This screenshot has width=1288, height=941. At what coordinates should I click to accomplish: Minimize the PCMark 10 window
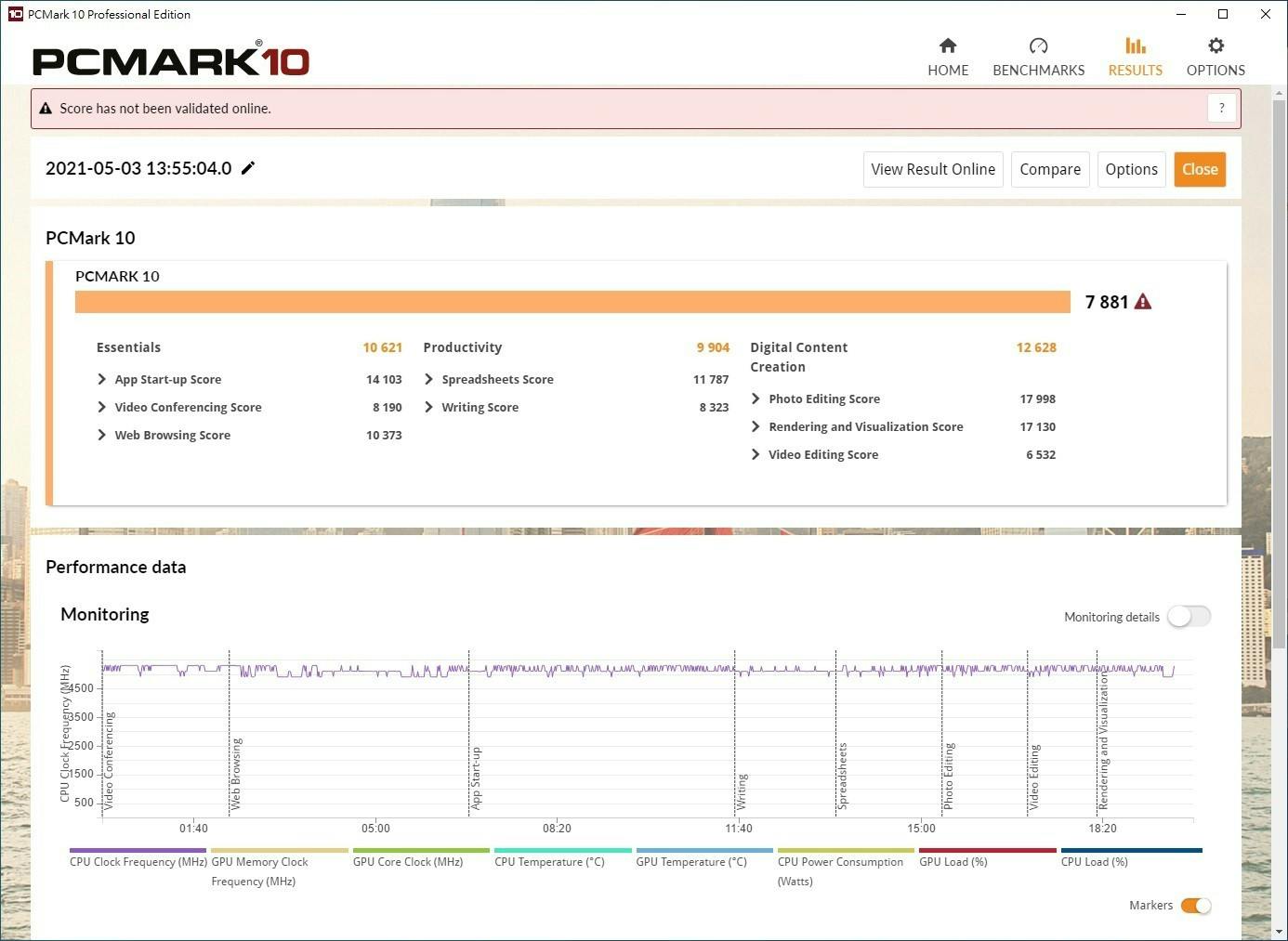point(1181,14)
